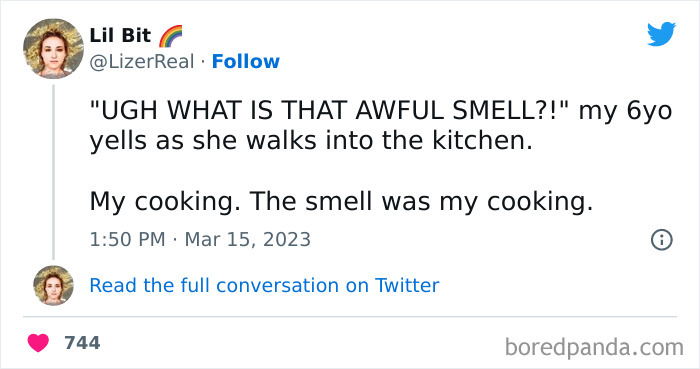This screenshot has height=369, width=700.
Task: Click the Twitter bird logo
Action: pos(661,34)
